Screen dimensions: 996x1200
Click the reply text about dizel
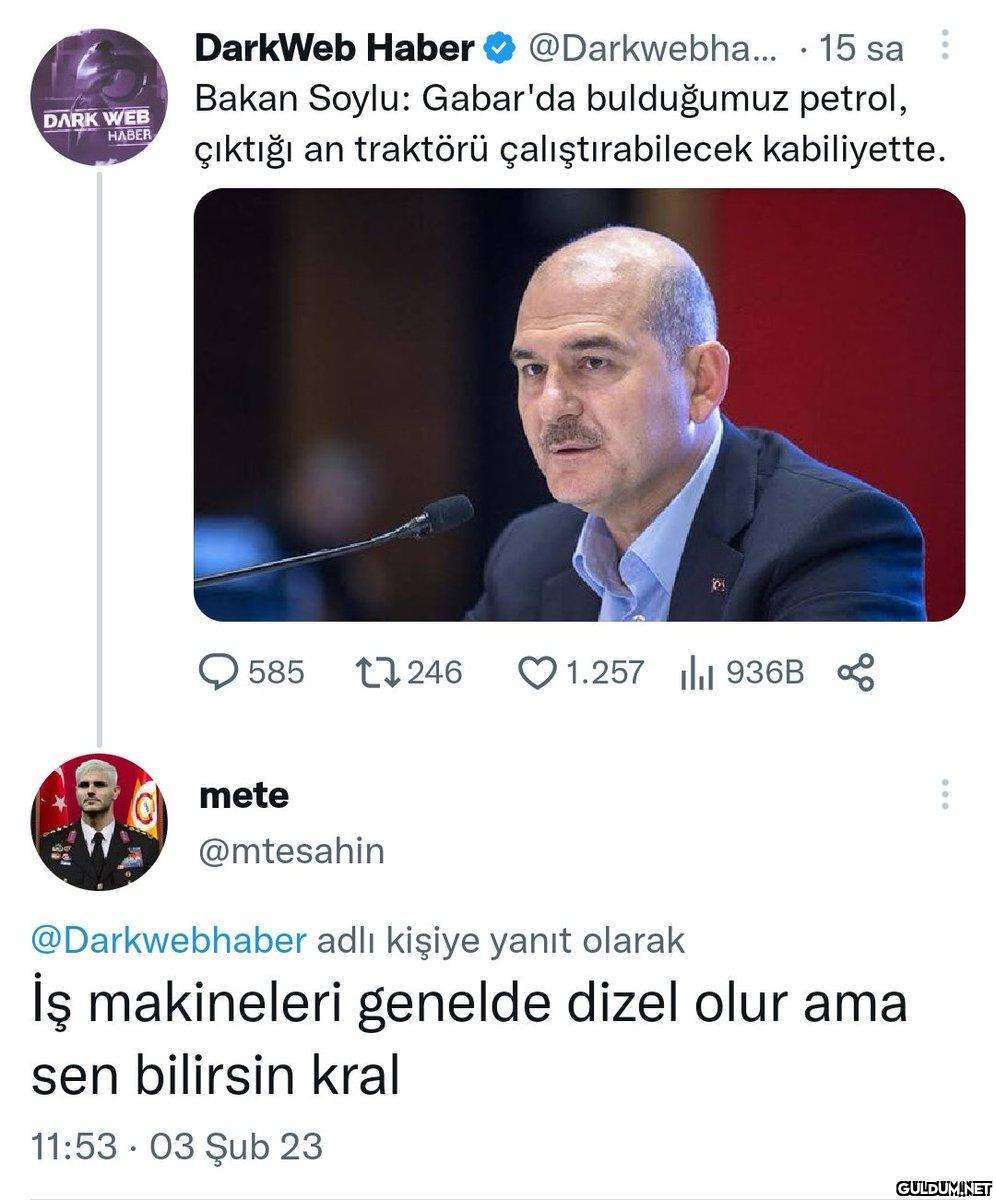click(x=469, y=1035)
